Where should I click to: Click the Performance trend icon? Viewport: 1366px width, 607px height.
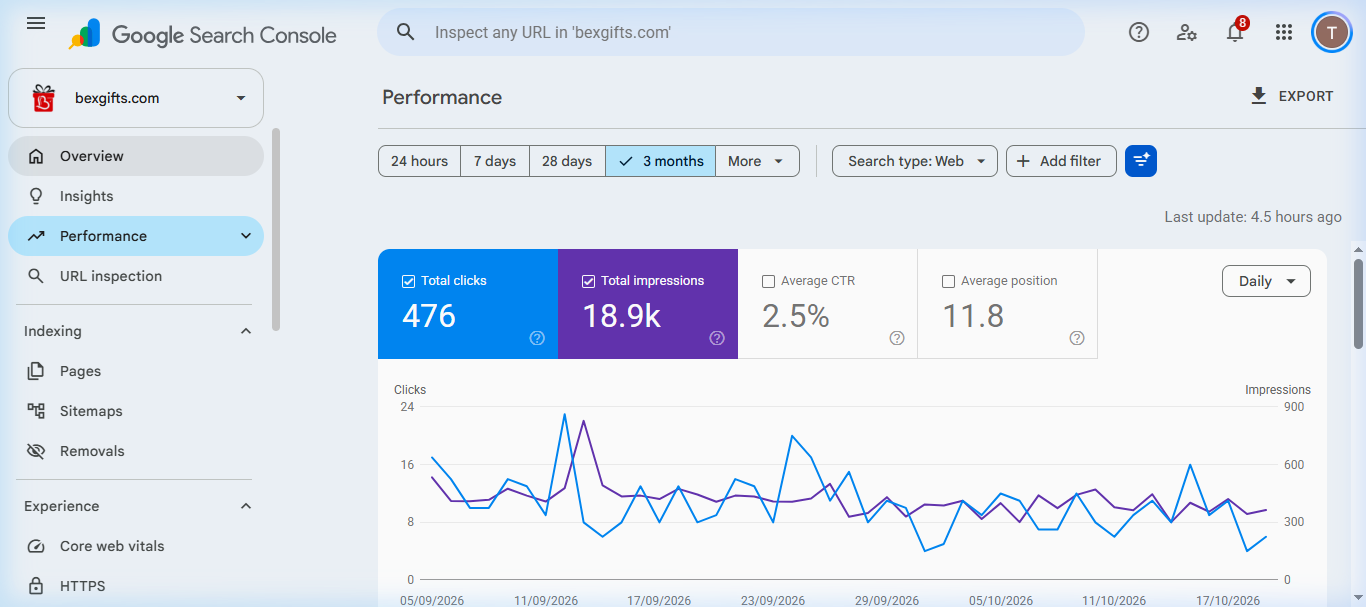(x=36, y=236)
